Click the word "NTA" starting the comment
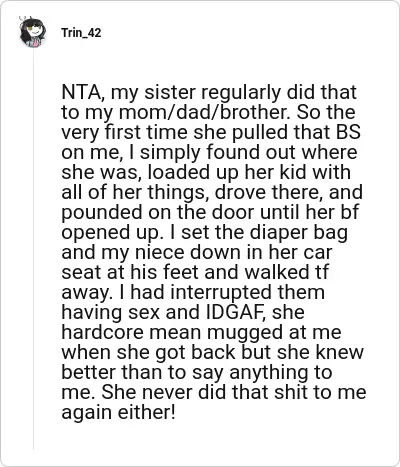Screen dimensions: 400x467 tap(80, 93)
